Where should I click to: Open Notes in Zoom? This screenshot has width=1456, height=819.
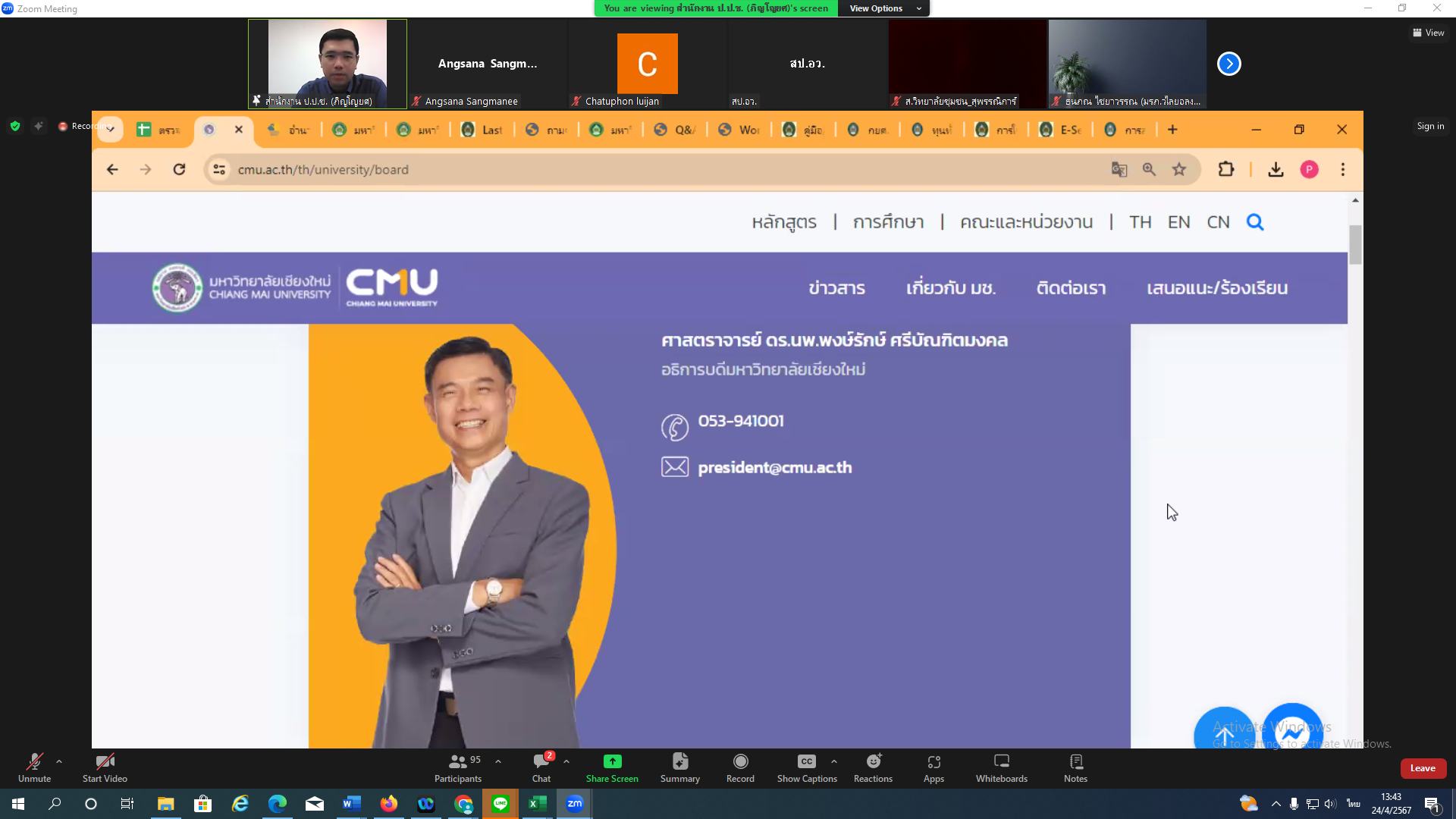(x=1075, y=767)
